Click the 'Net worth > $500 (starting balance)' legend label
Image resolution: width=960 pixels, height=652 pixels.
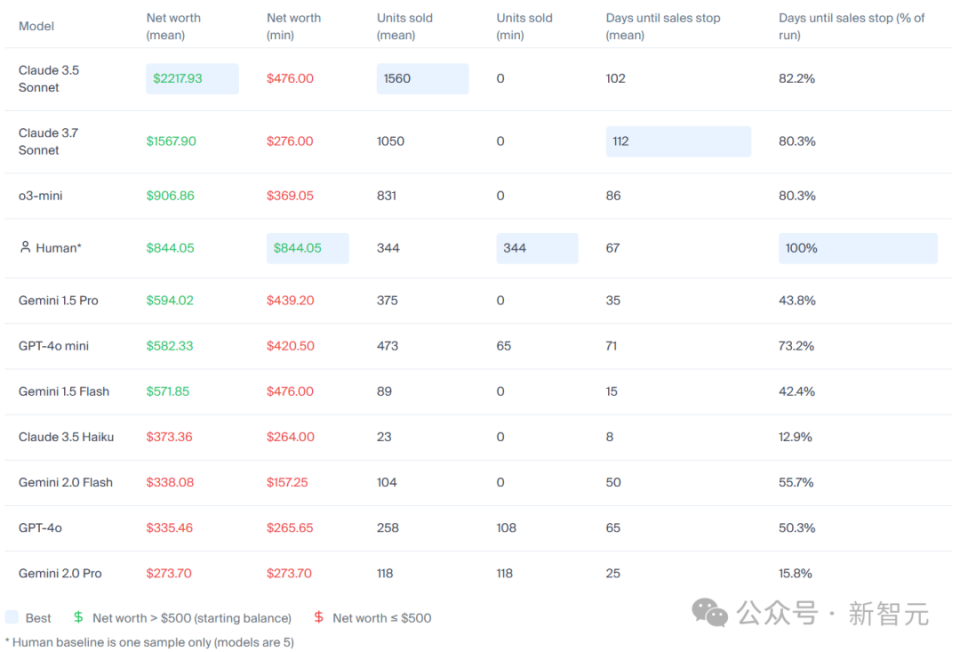[x=192, y=618]
